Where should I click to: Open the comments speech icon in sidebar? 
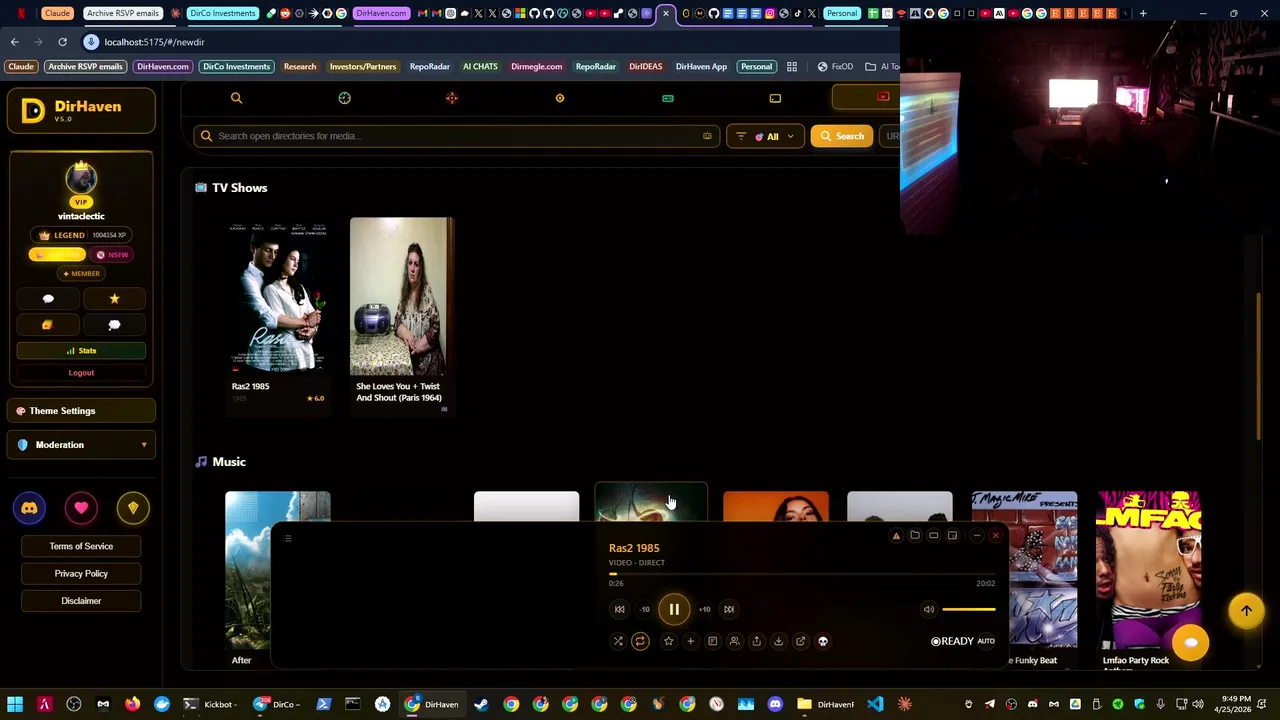(x=114, y=325)
